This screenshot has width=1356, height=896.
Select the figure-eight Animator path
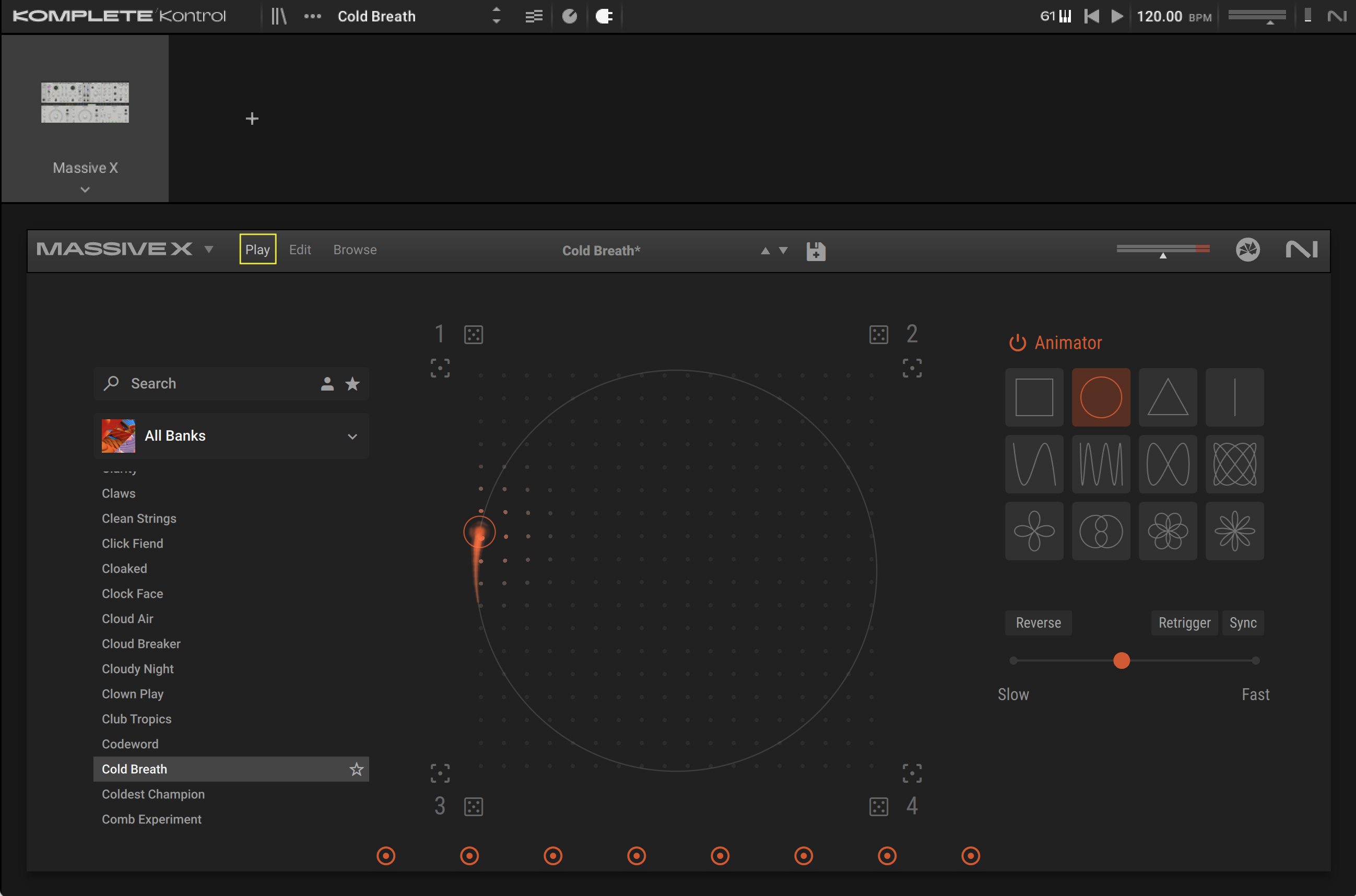point(1168,464)
